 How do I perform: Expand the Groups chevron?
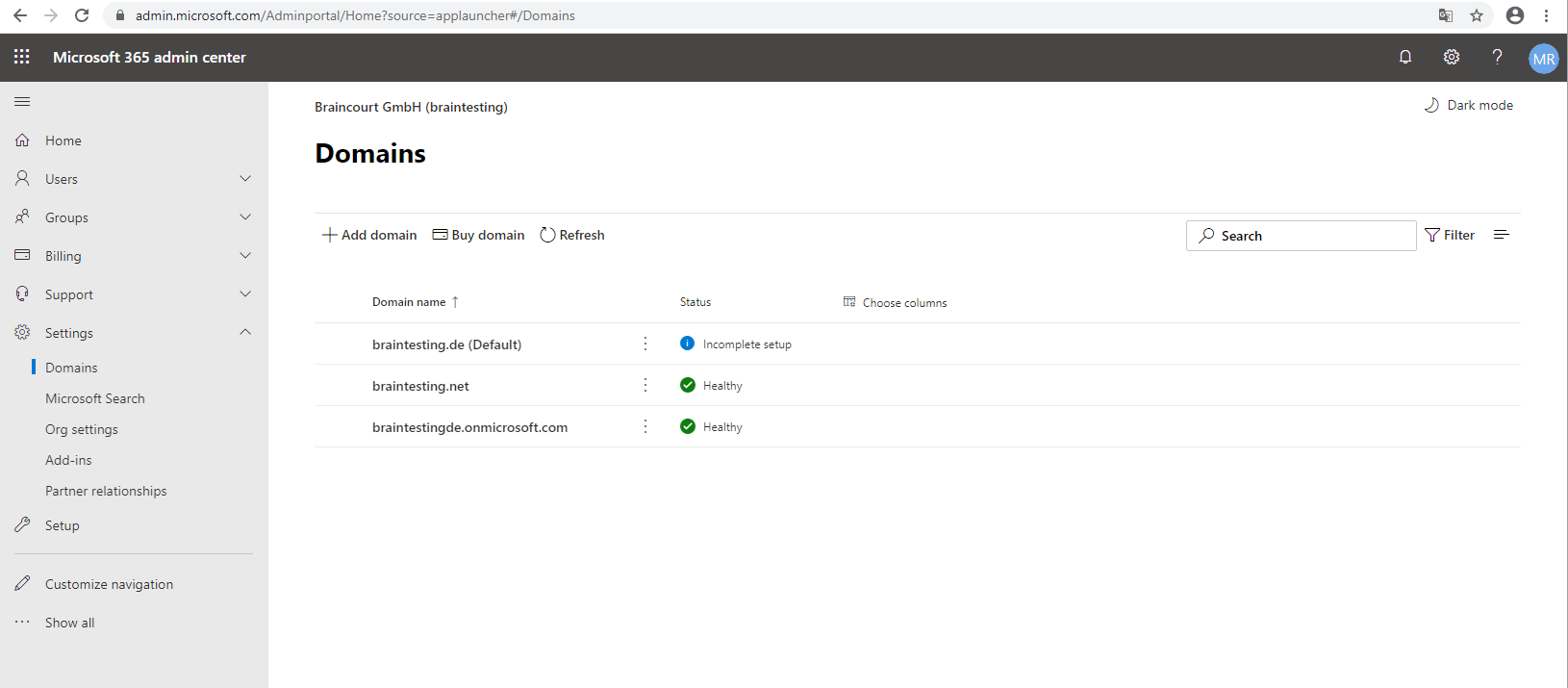click(245, 217)
